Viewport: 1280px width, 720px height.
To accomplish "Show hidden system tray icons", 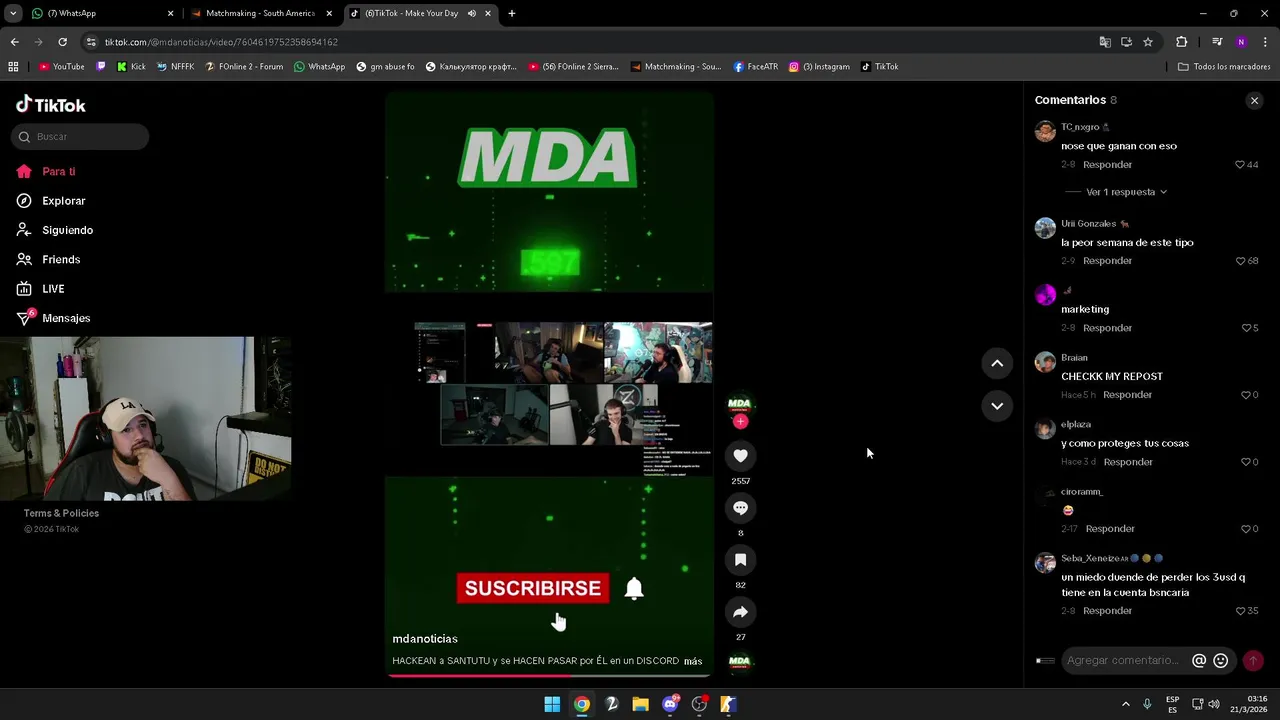I will click(x=1125, y=705).
